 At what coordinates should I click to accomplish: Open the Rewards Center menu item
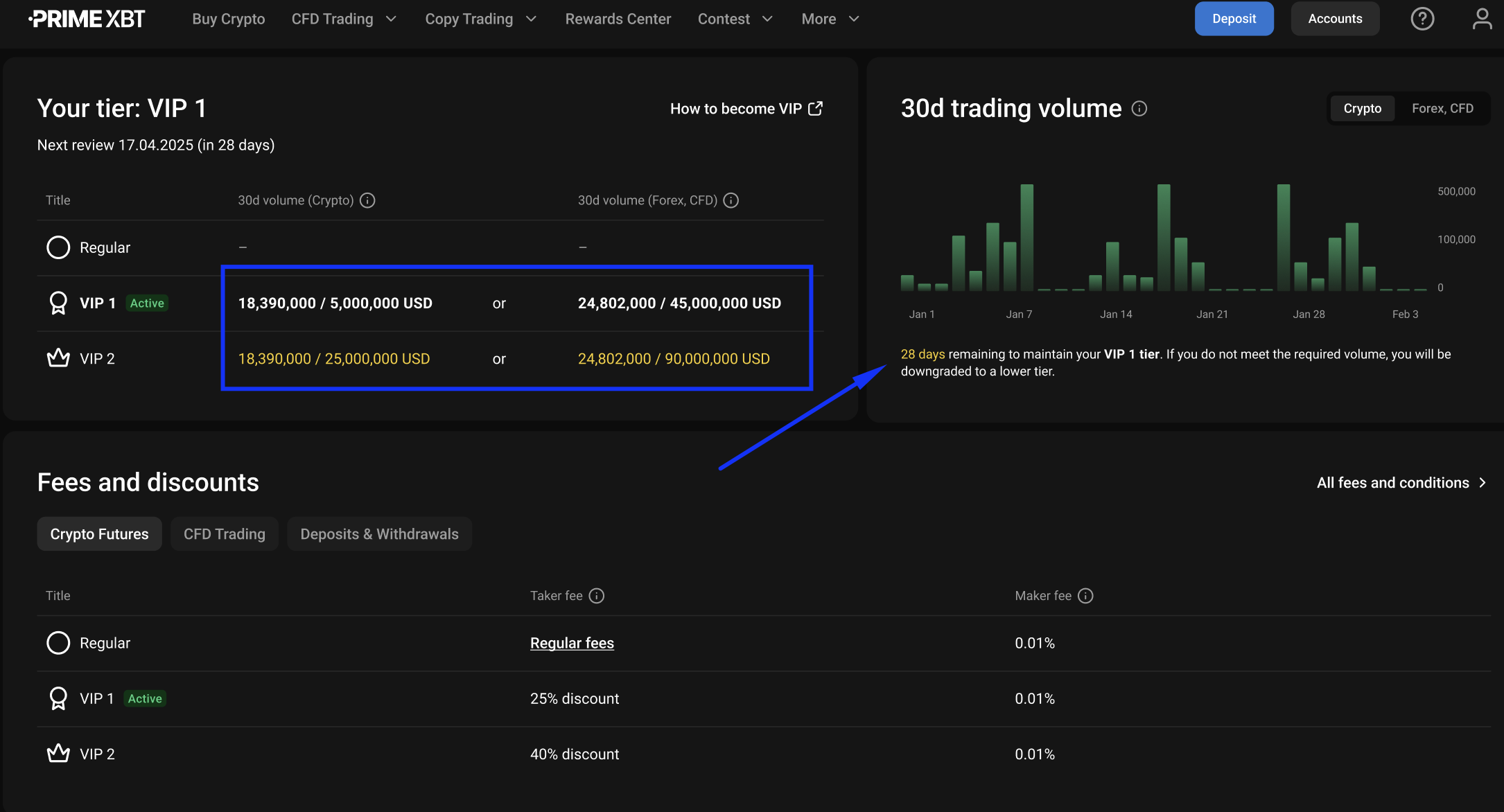point(618,19)
